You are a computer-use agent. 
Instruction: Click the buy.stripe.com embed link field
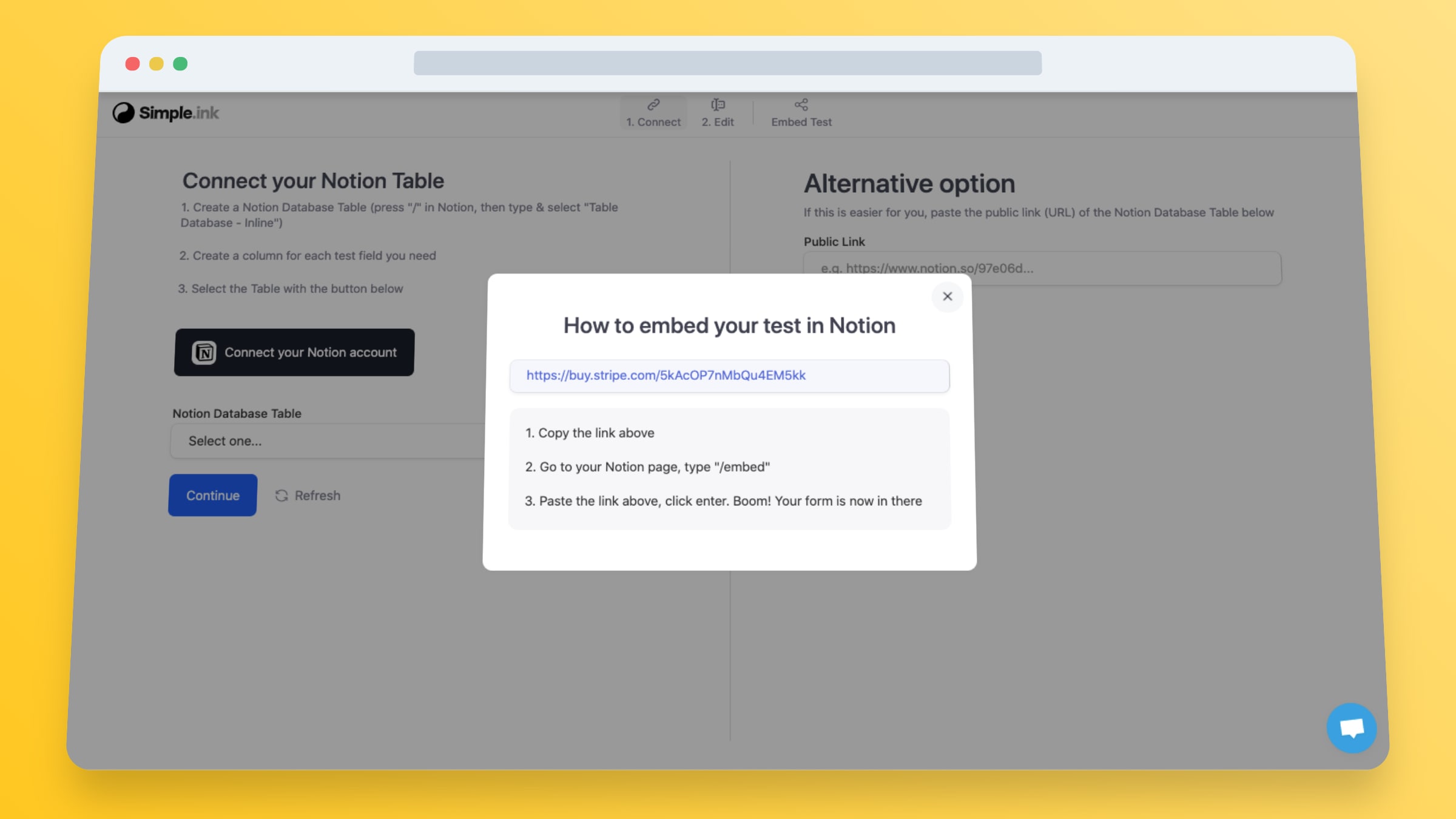pyautogui.click(x=729, y=376)
